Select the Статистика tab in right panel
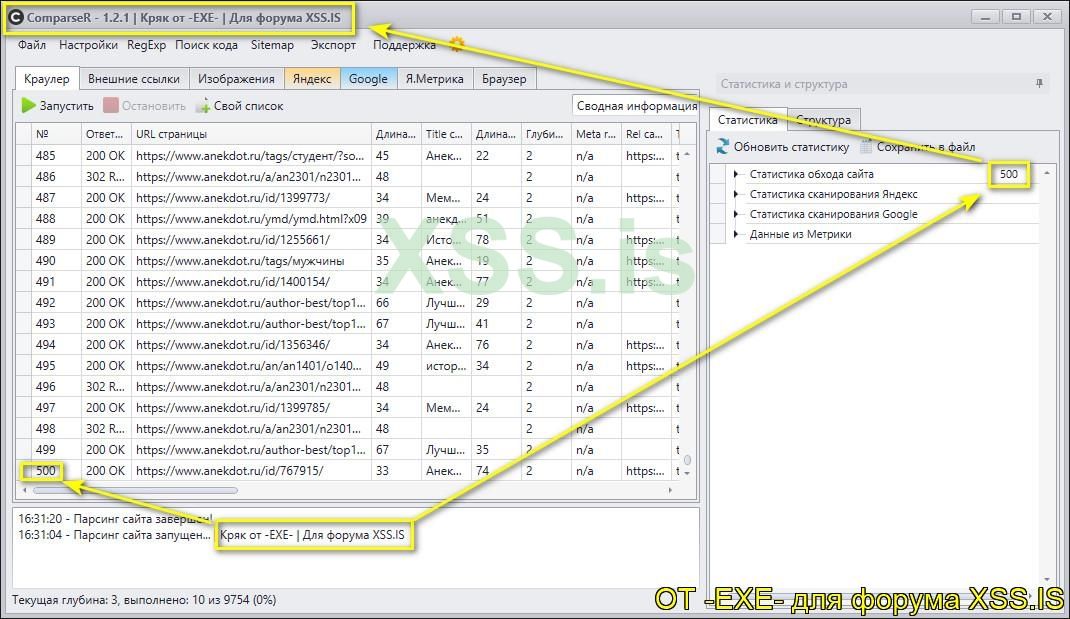1070x619 pixels. [747, 119]
